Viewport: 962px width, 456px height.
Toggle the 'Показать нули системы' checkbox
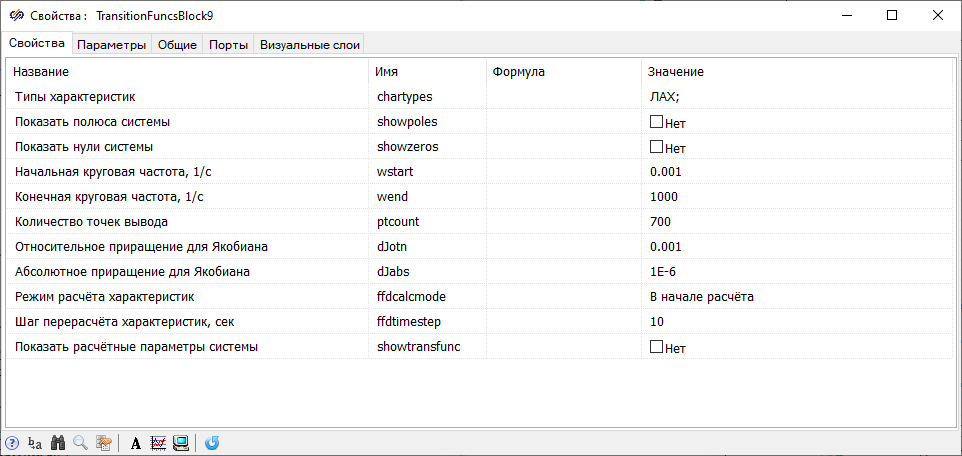click(657, 147)
